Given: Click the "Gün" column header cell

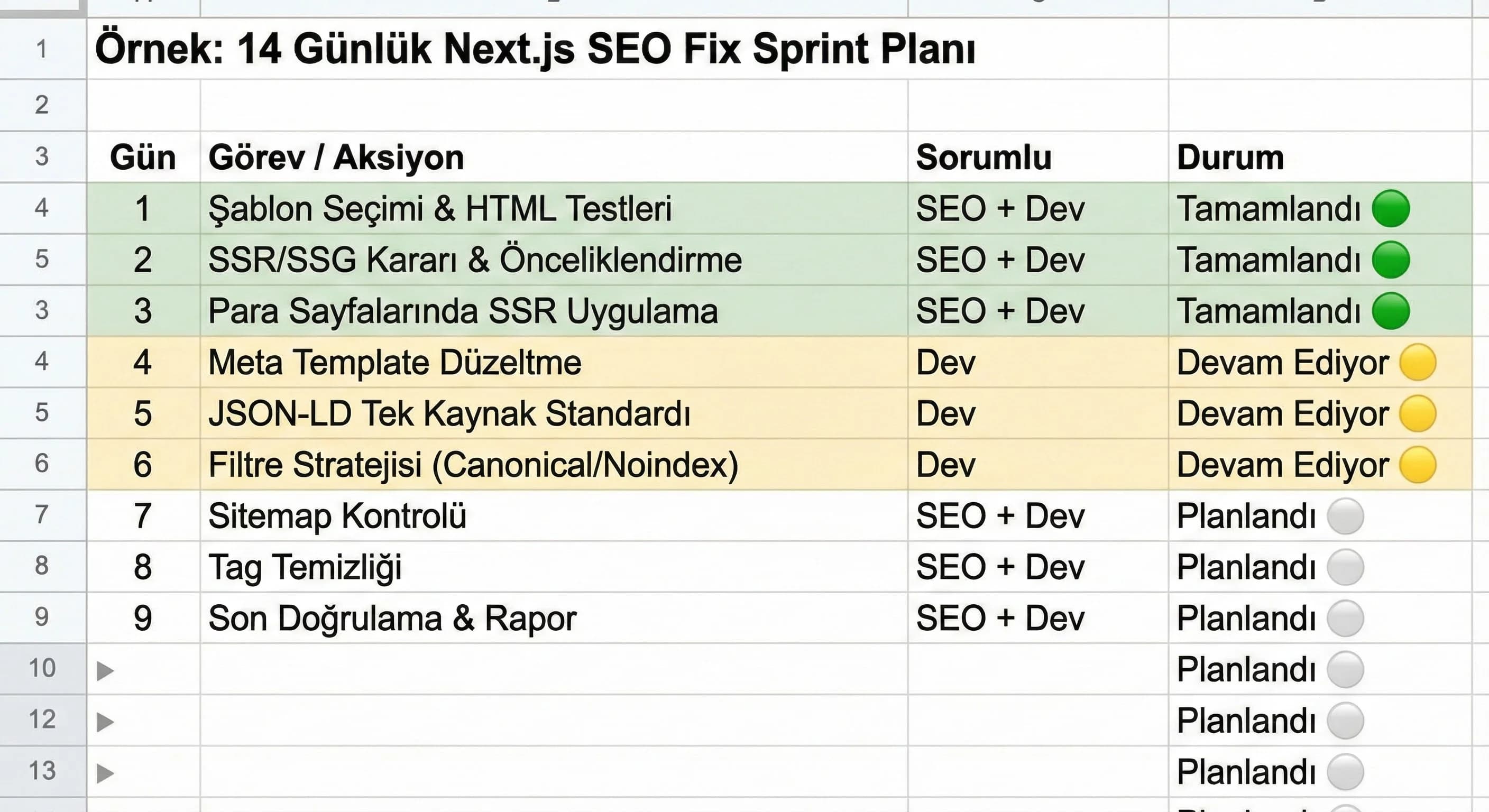Looking at the screenshot, I should tap(143, 157).
